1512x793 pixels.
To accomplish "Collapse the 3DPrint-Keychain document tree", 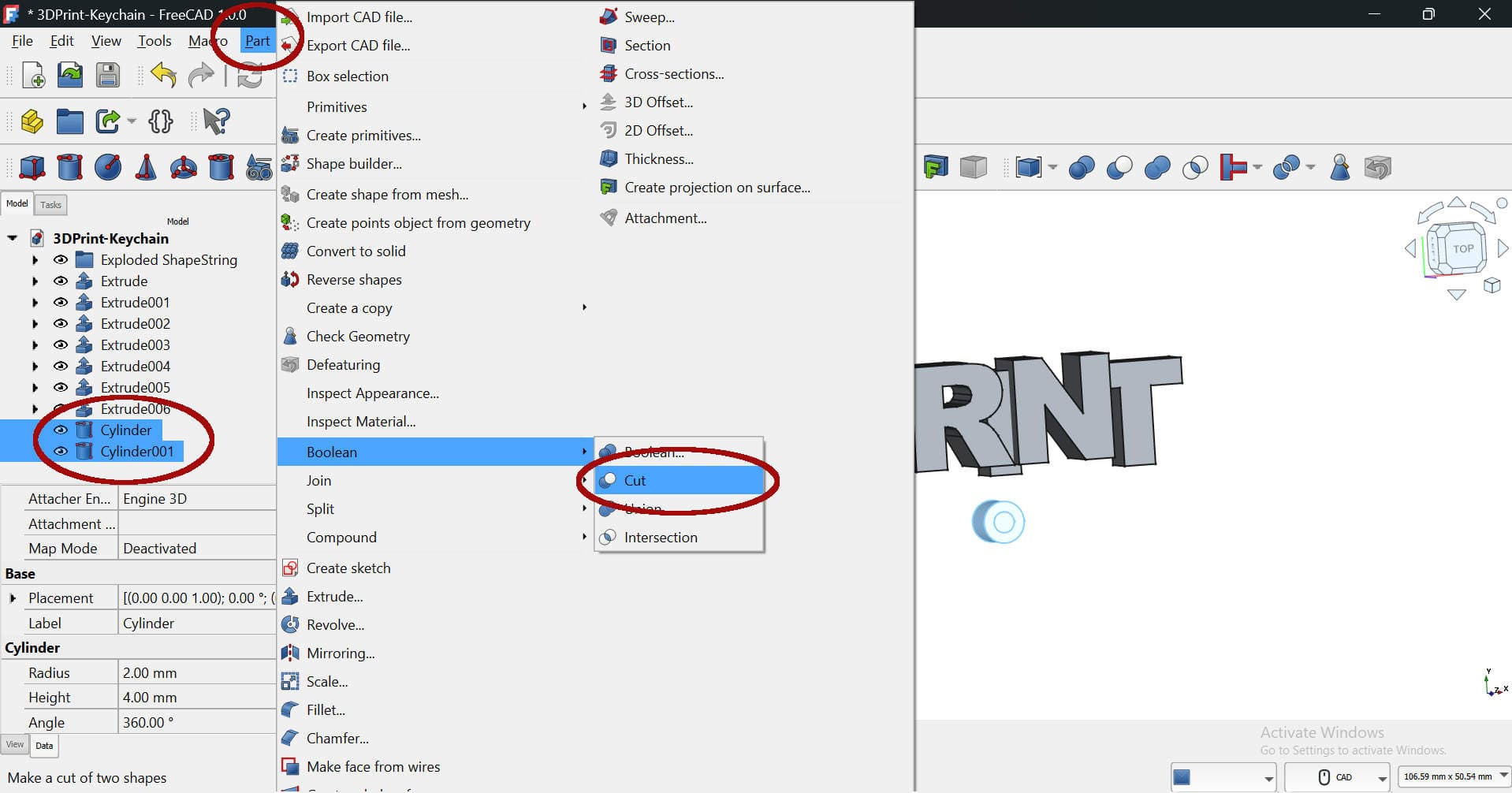I will [x=12, y=237].
